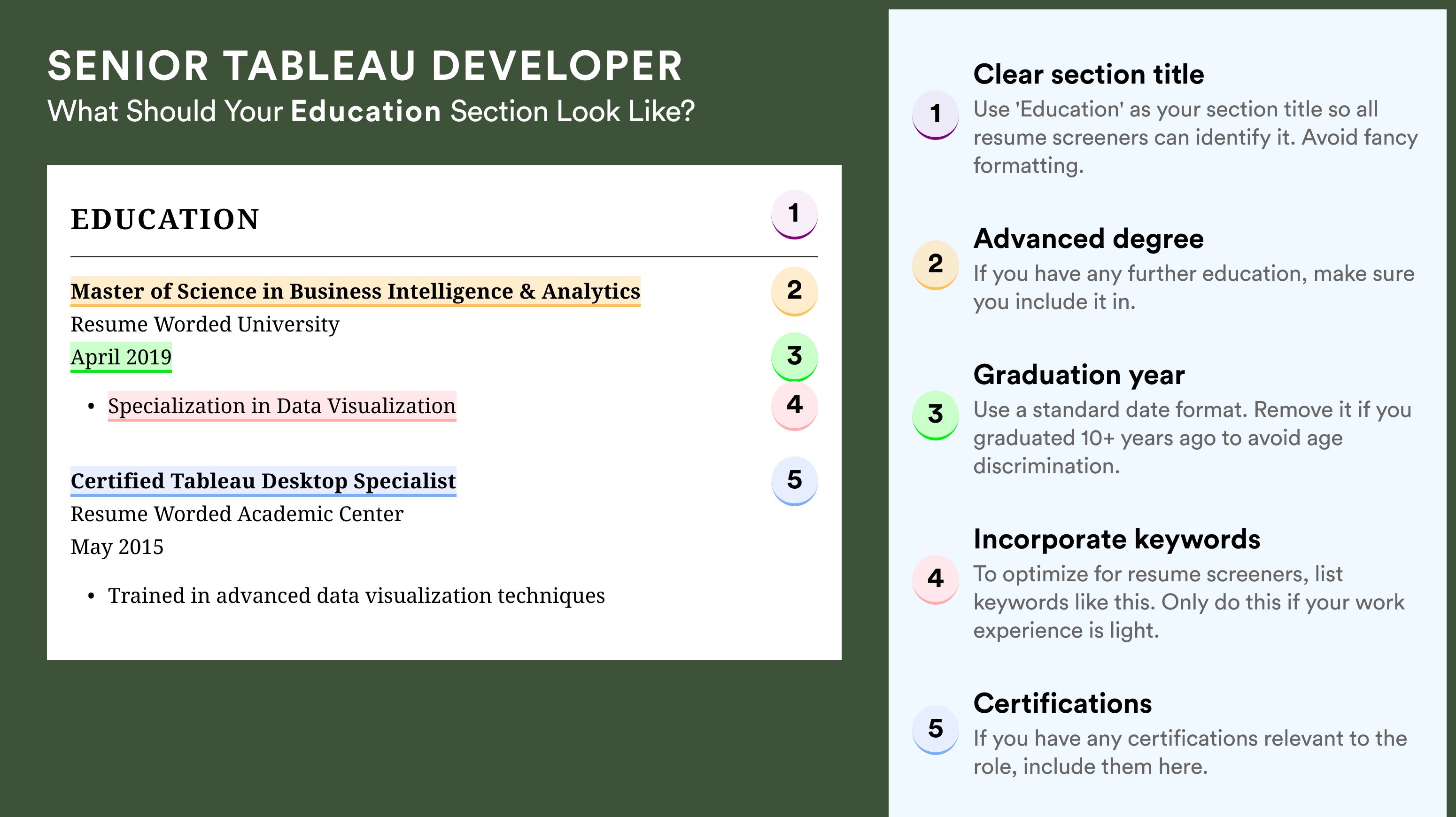The width and height of the screenshot is (1456, 817).
Task: Select badge 3 beside Graduation year
Action: 936,415
